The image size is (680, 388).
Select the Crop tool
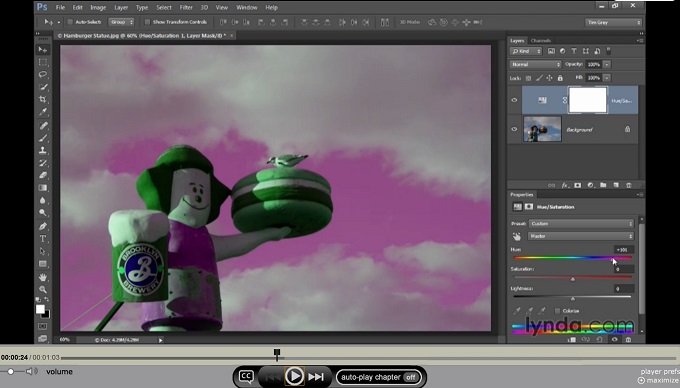[42, 100]
